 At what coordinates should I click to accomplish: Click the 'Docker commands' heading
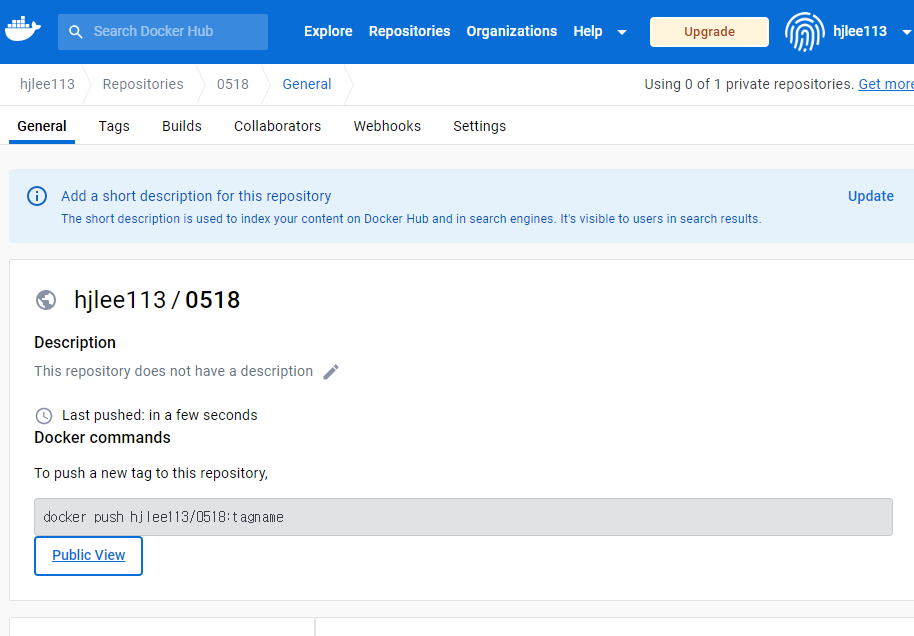[103, 438]
